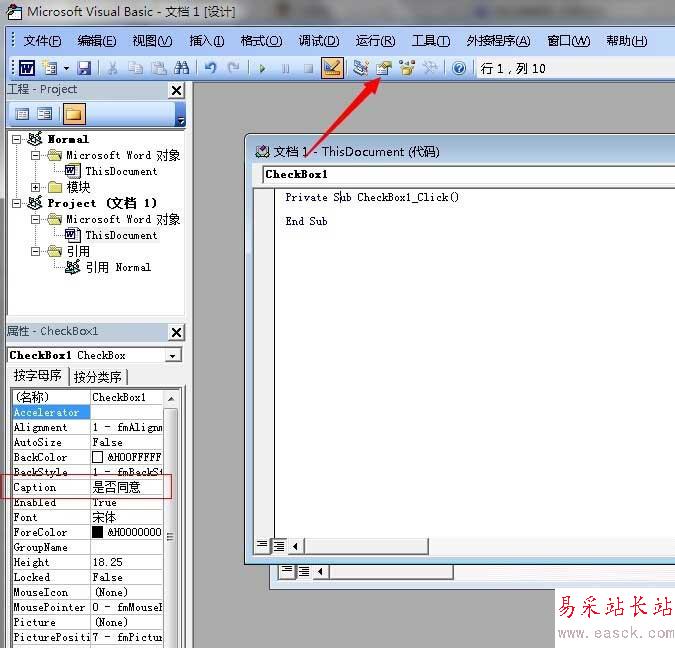Select ThisDocument under Normal project
The width and height of the screenshot is (675, 648).
click(x=121, y=171)
